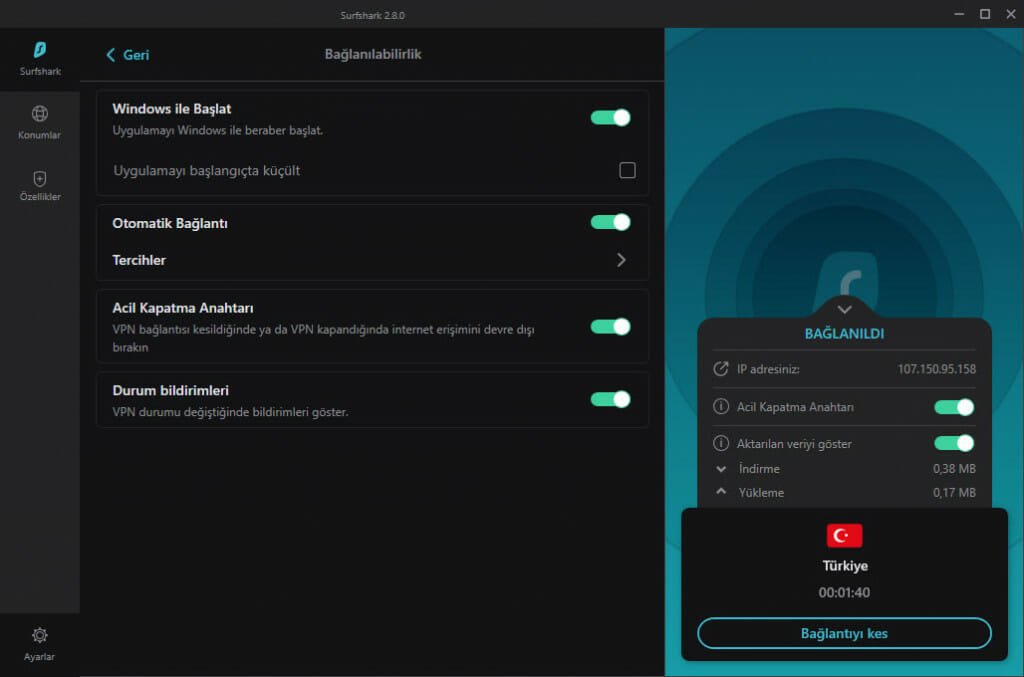The width and height of the screenshot is (1024, 677).
Task: Click Durum bildirimleri heading
Action: click(x=170, y=390)
